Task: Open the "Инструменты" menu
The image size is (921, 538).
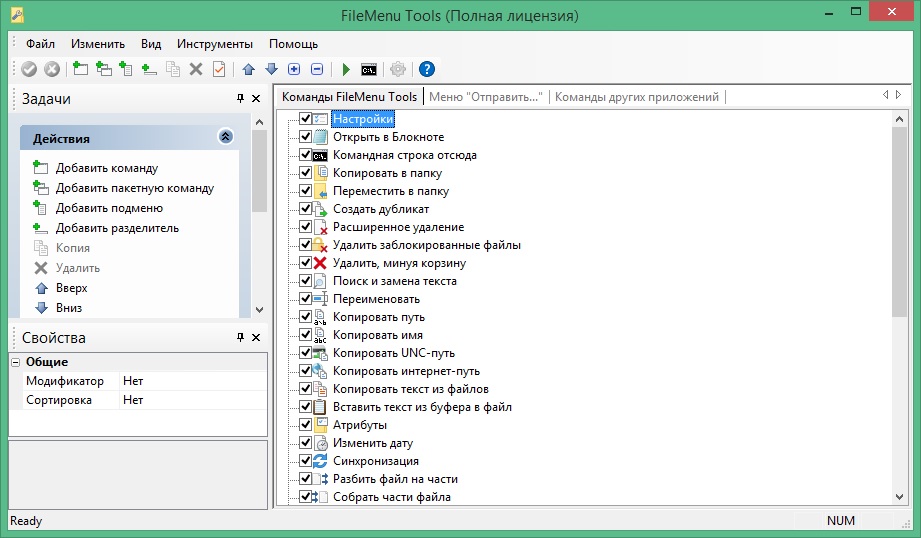Action: coord(215,44)
